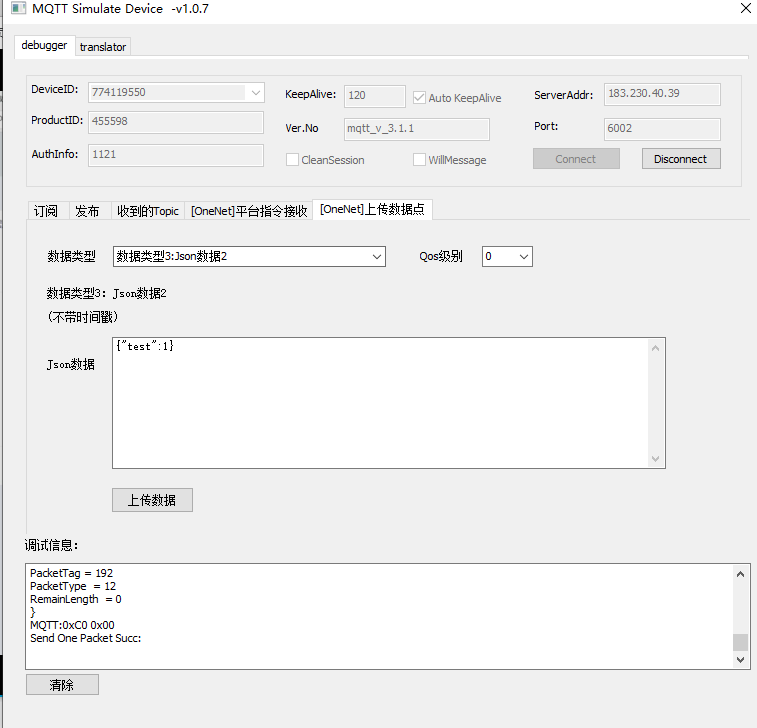Viewport: 757px width, 728px height.
Task: Open the DeviceID dropdown list
Action: (255, 92)
